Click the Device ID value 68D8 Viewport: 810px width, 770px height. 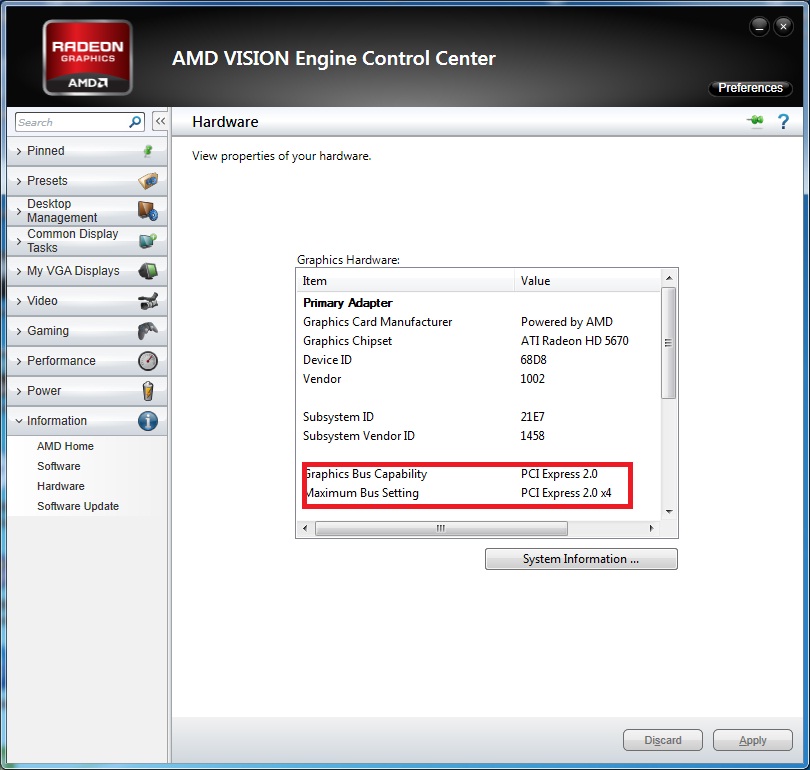[533, 360]
